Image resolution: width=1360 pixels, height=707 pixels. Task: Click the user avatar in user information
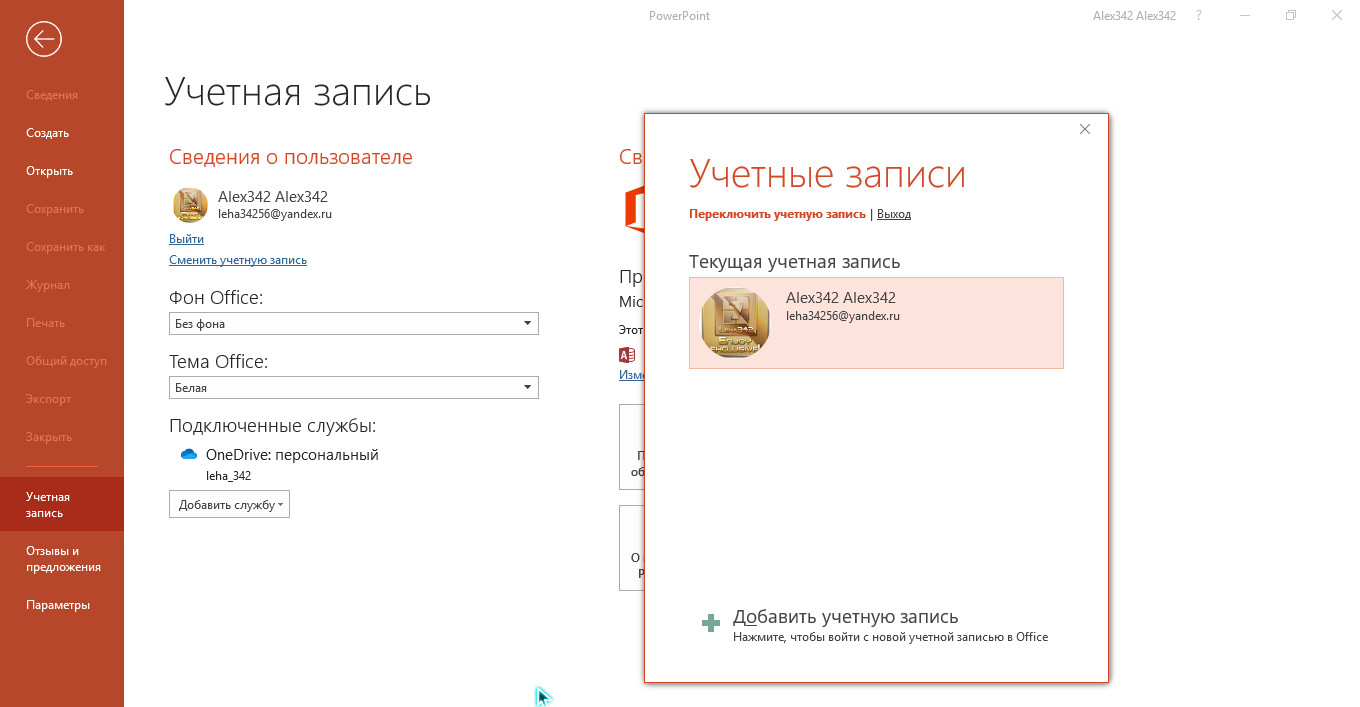tap(190, 205)
